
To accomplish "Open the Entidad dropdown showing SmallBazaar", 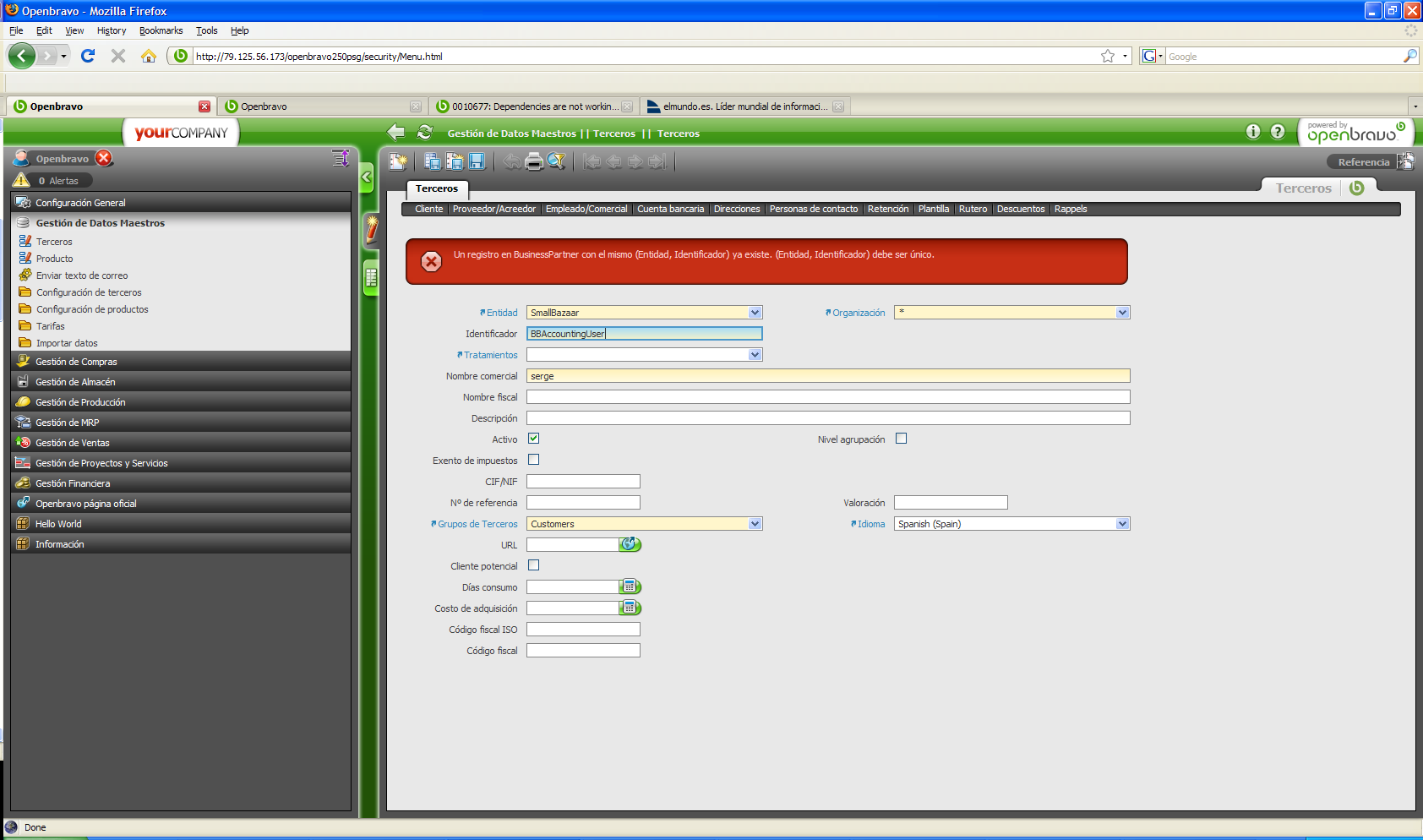I will pos(755,313).
